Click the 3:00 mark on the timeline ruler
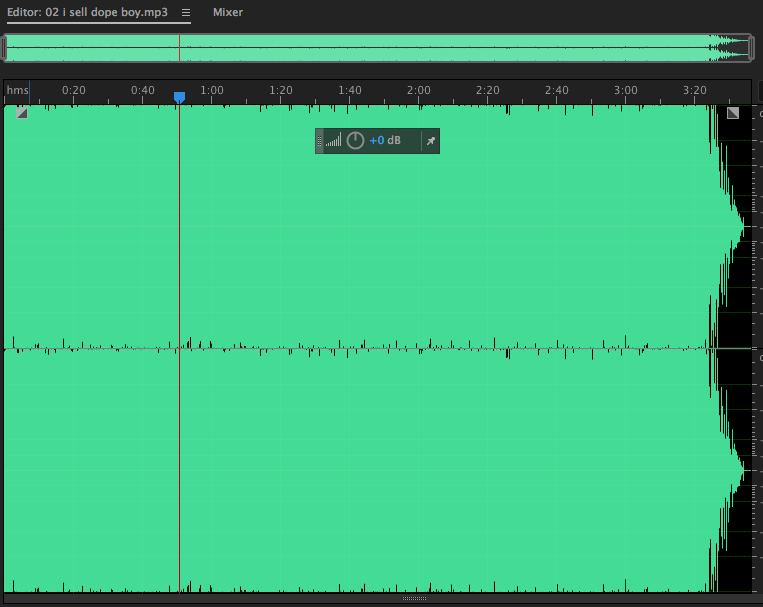This screenshot has height=607, width=763. [625, 90]
